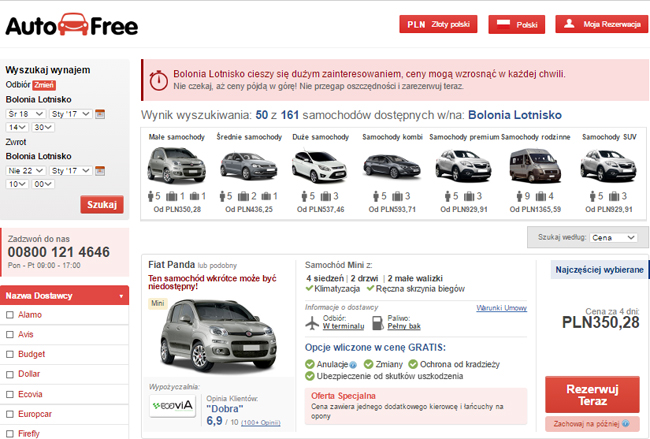650x439 pixels.
Task: Click the Ecovia supplier logo
Action: tap(172, 405)
